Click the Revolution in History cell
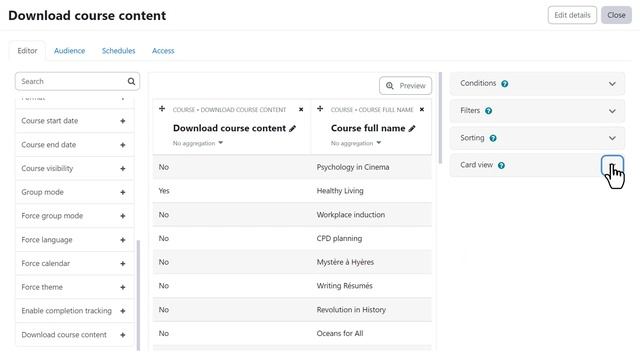 click(351, 310)
